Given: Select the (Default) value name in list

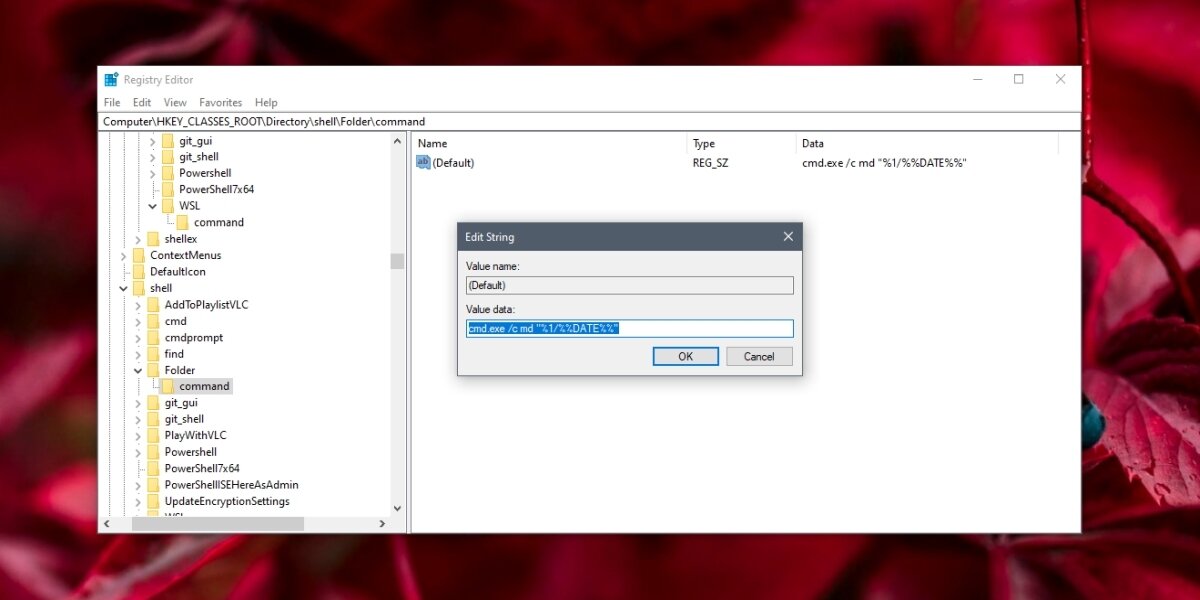Looking at the screenshot, I should pos(453,162).
